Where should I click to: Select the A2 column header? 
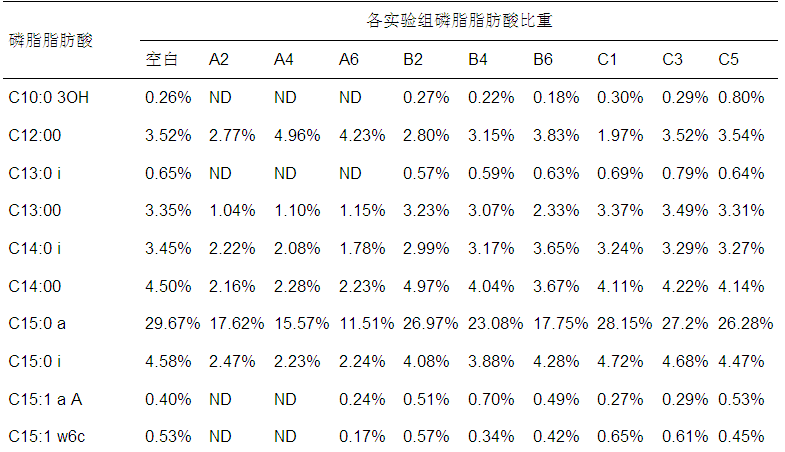coord(219,60)
